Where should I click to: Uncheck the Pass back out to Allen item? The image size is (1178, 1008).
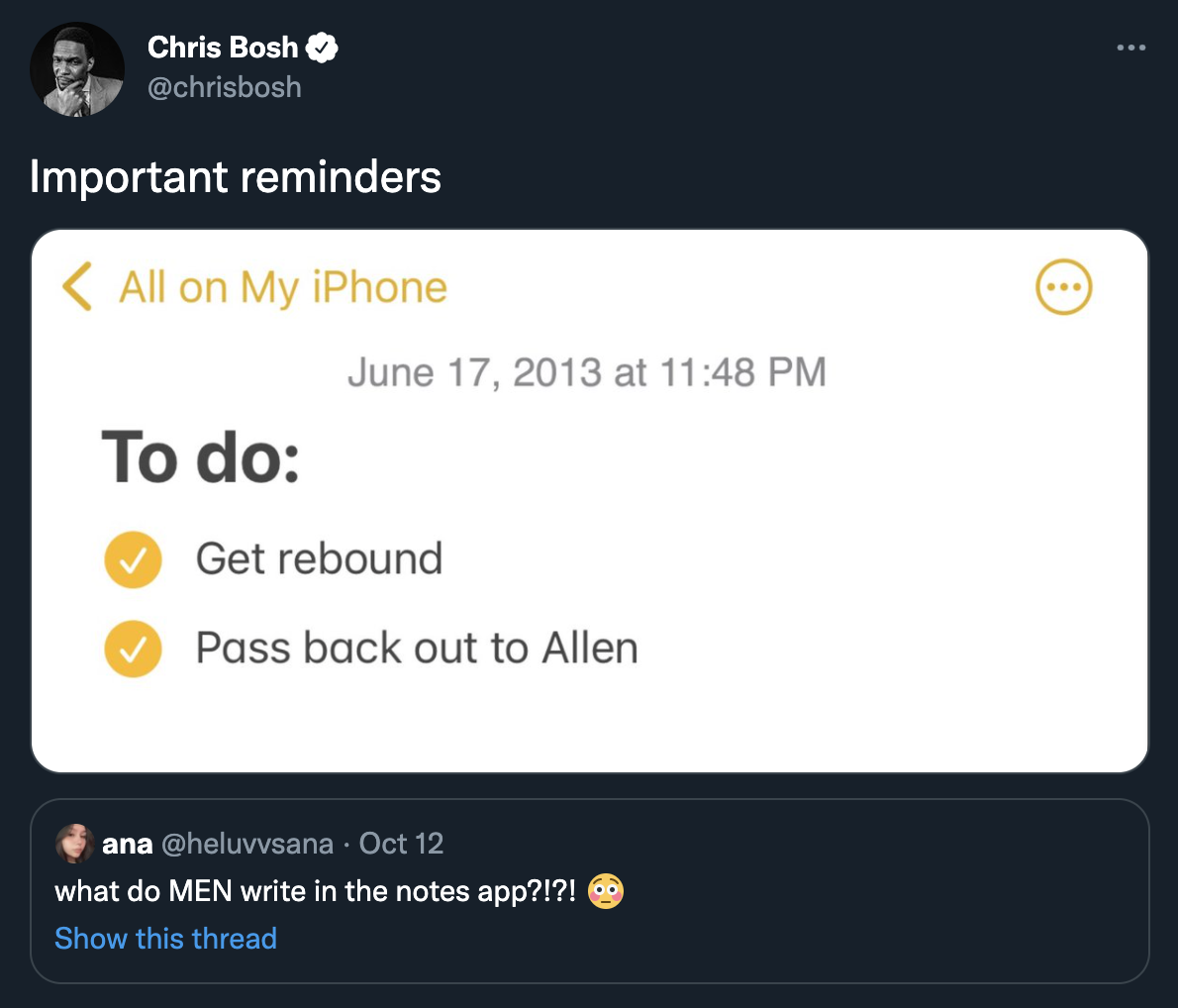click(x=133, y=649)
